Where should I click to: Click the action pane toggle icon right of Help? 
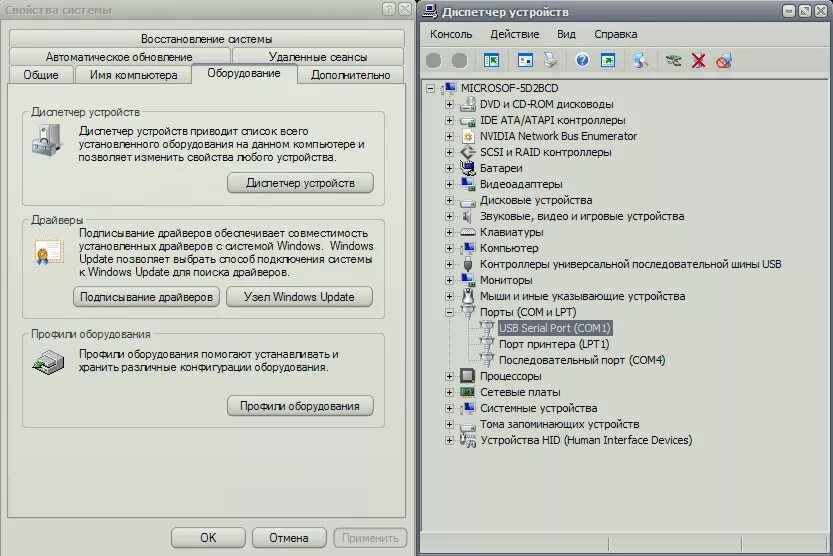click(607, 61)
